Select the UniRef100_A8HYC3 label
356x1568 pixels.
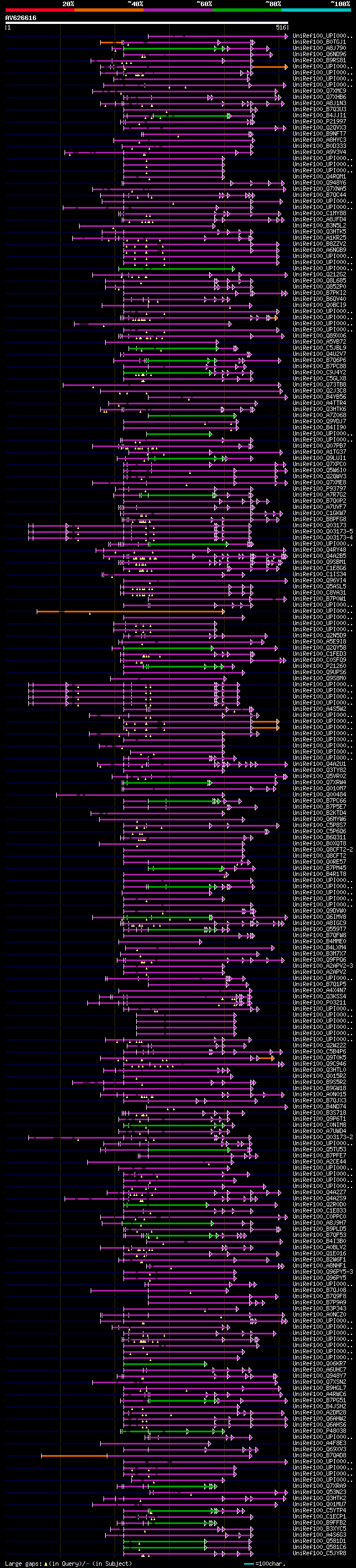click(x=319, y=141)
